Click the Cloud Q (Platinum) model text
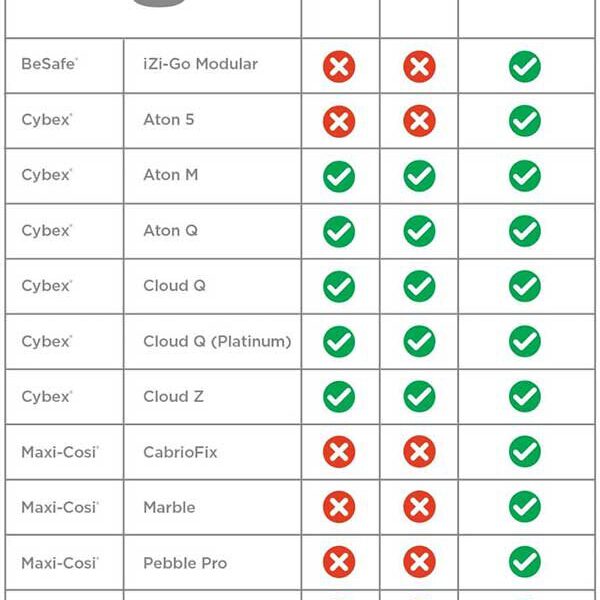This screenshot has width=600, height=600. tap(217, 341)
